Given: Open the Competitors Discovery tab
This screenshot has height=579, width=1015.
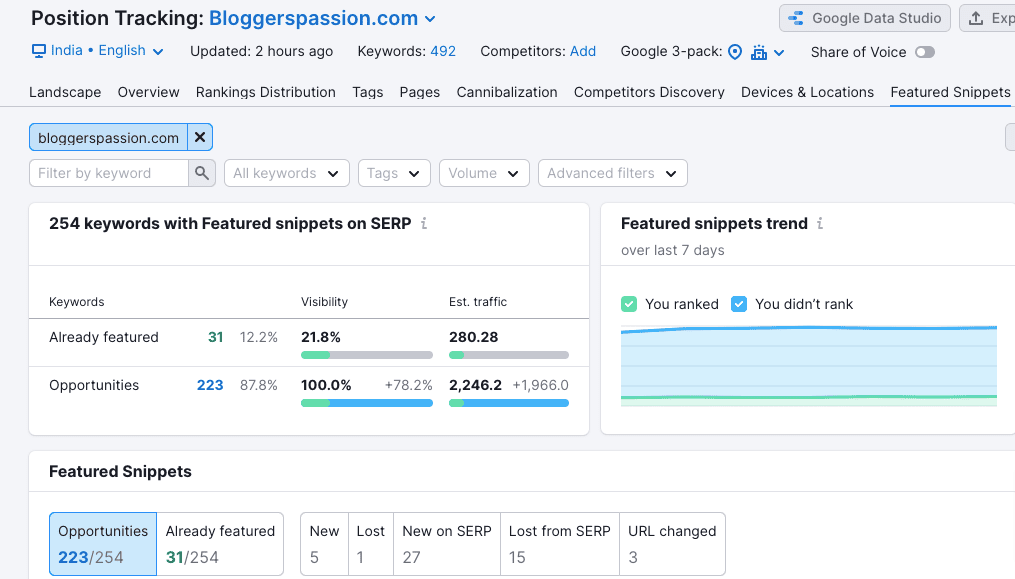Looking at the screenshot, I should click(648, 91).
